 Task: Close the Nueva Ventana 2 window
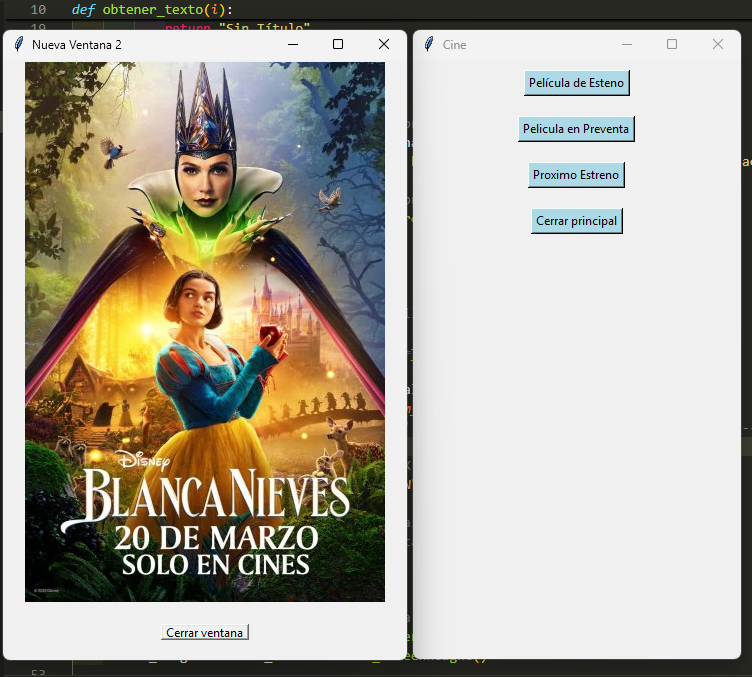384,44
